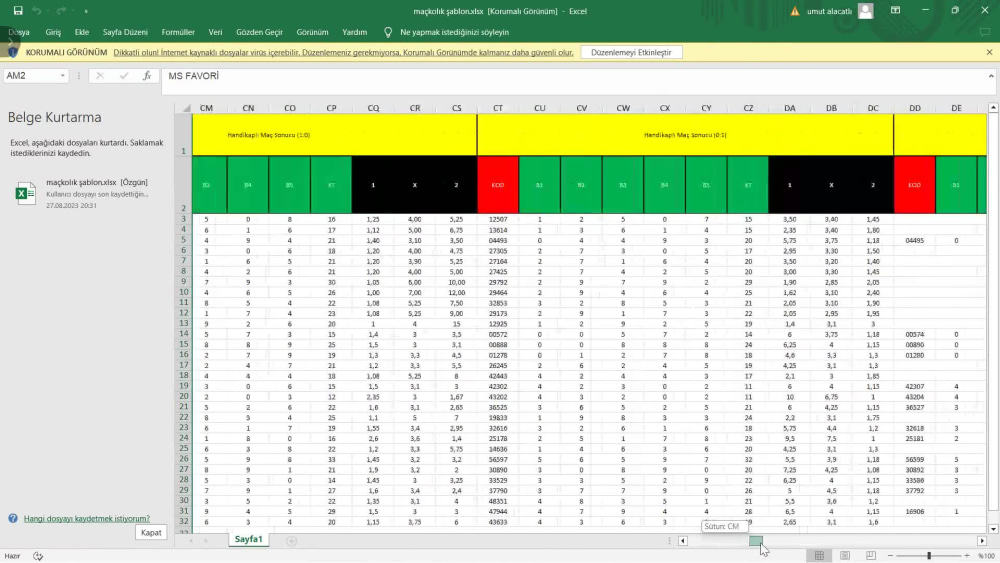Click cell with value 12507
This screenshot has width=1000, height=563.
(x=498, y=219)
